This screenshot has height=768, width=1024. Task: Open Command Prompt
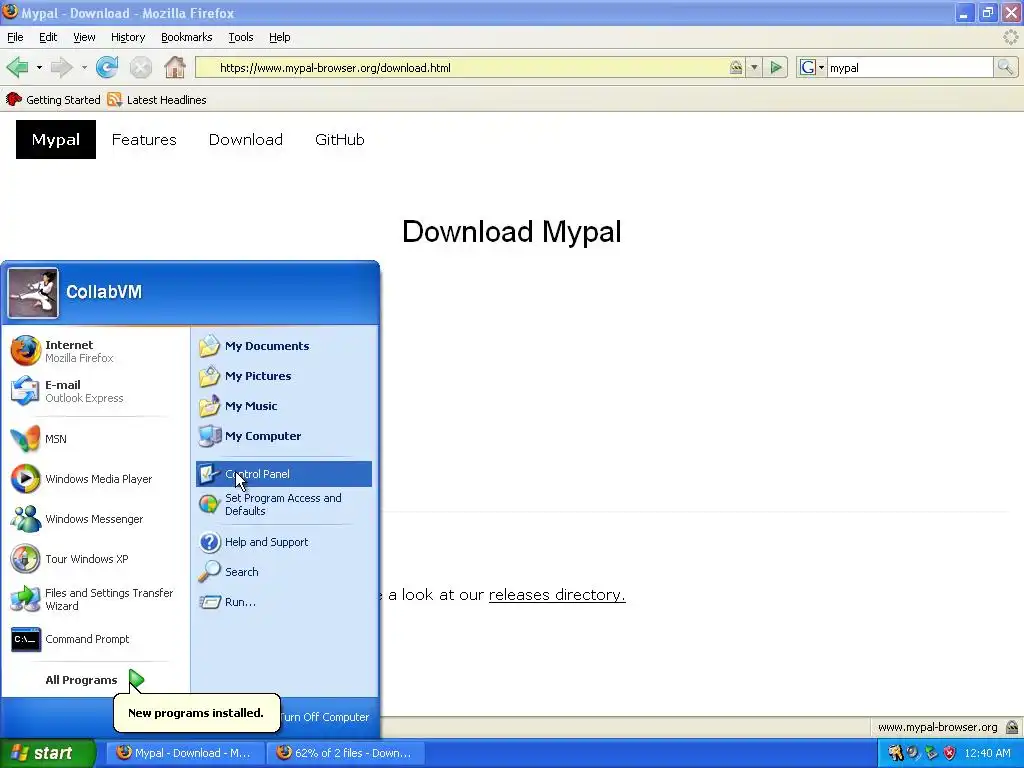(x=96, y=639)
